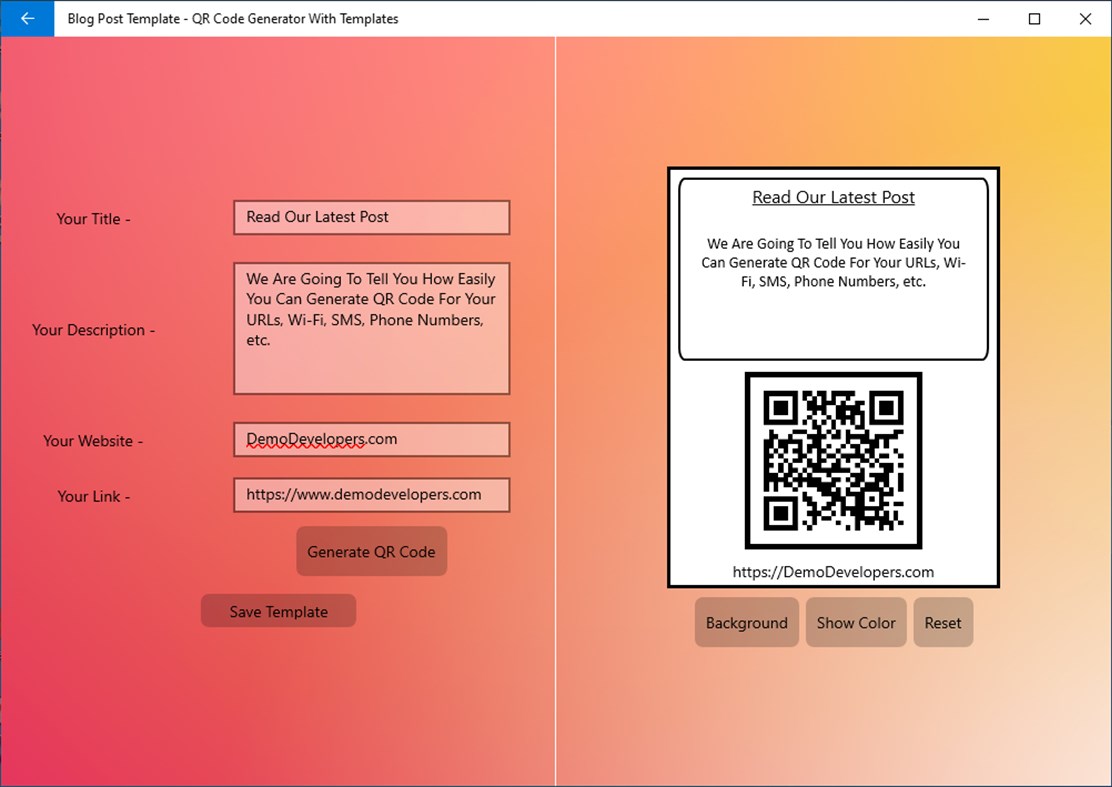1112x787 pixels.
Task: Click the Your Link input field
Action: [372, 495]
